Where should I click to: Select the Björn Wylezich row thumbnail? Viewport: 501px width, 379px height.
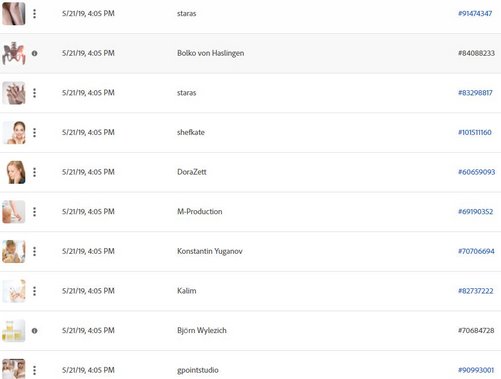14,331
